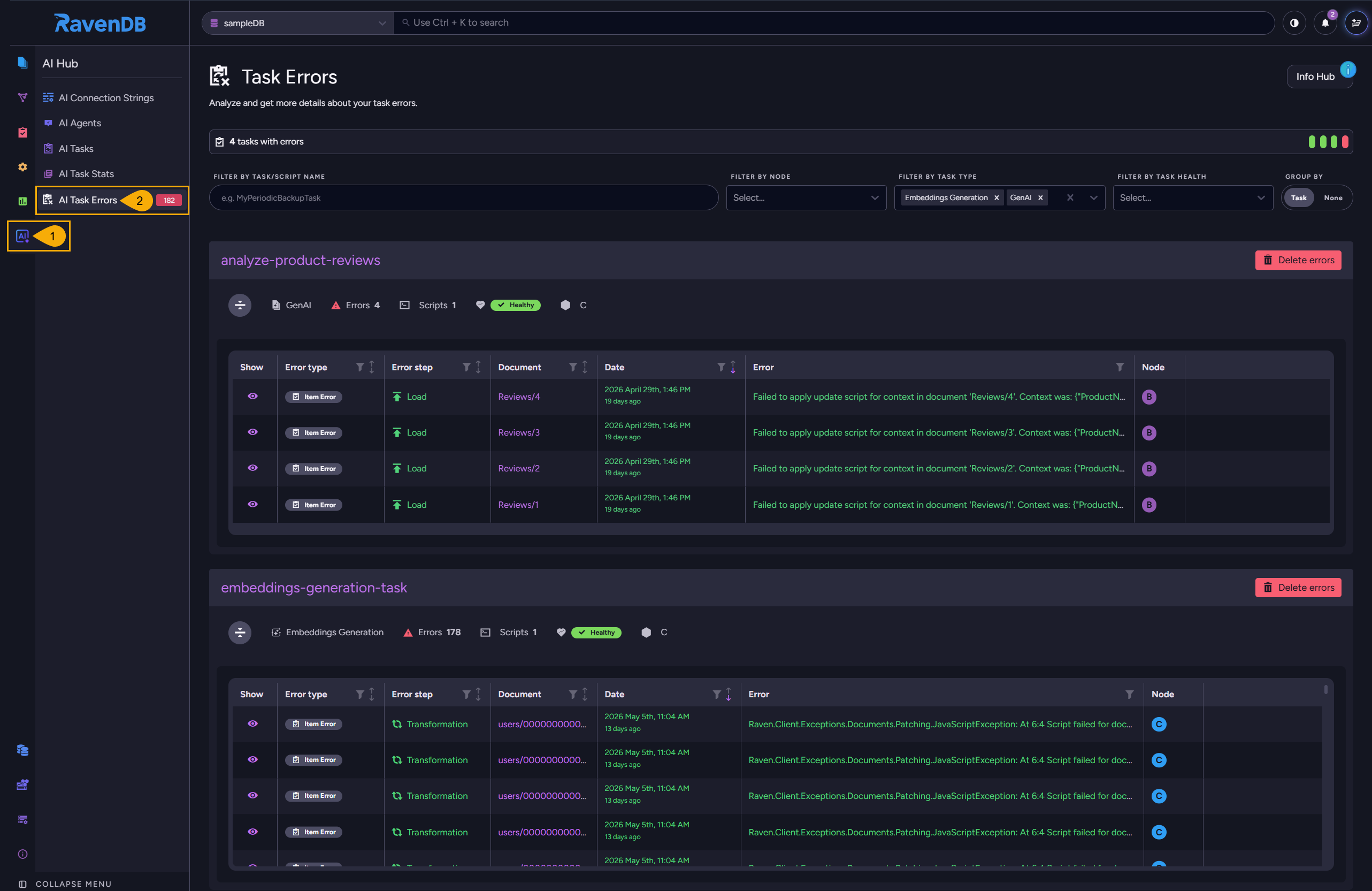Show error details for Reviews/3
Image resolution: width=1372 pixels, height=891 pixels.
(x=252, y=432)
